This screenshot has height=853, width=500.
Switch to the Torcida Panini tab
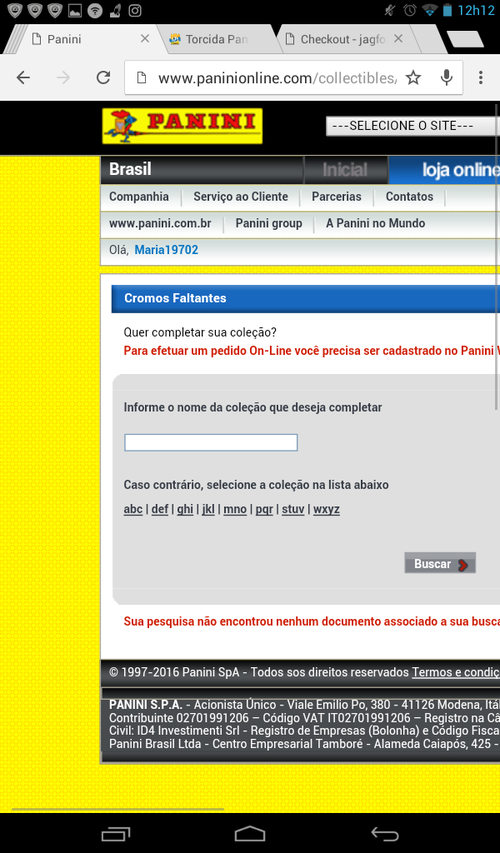pyautogui.click(x=216, y=39)
